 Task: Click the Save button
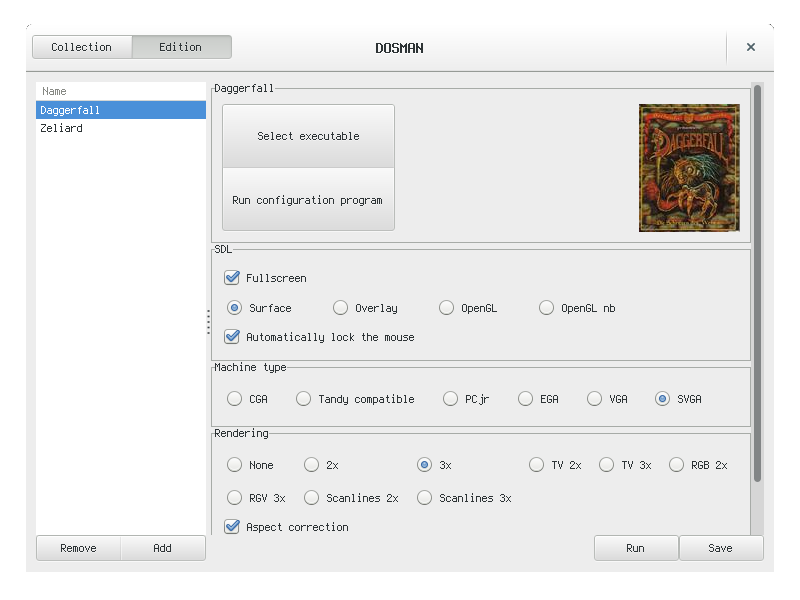click(721, 548)
